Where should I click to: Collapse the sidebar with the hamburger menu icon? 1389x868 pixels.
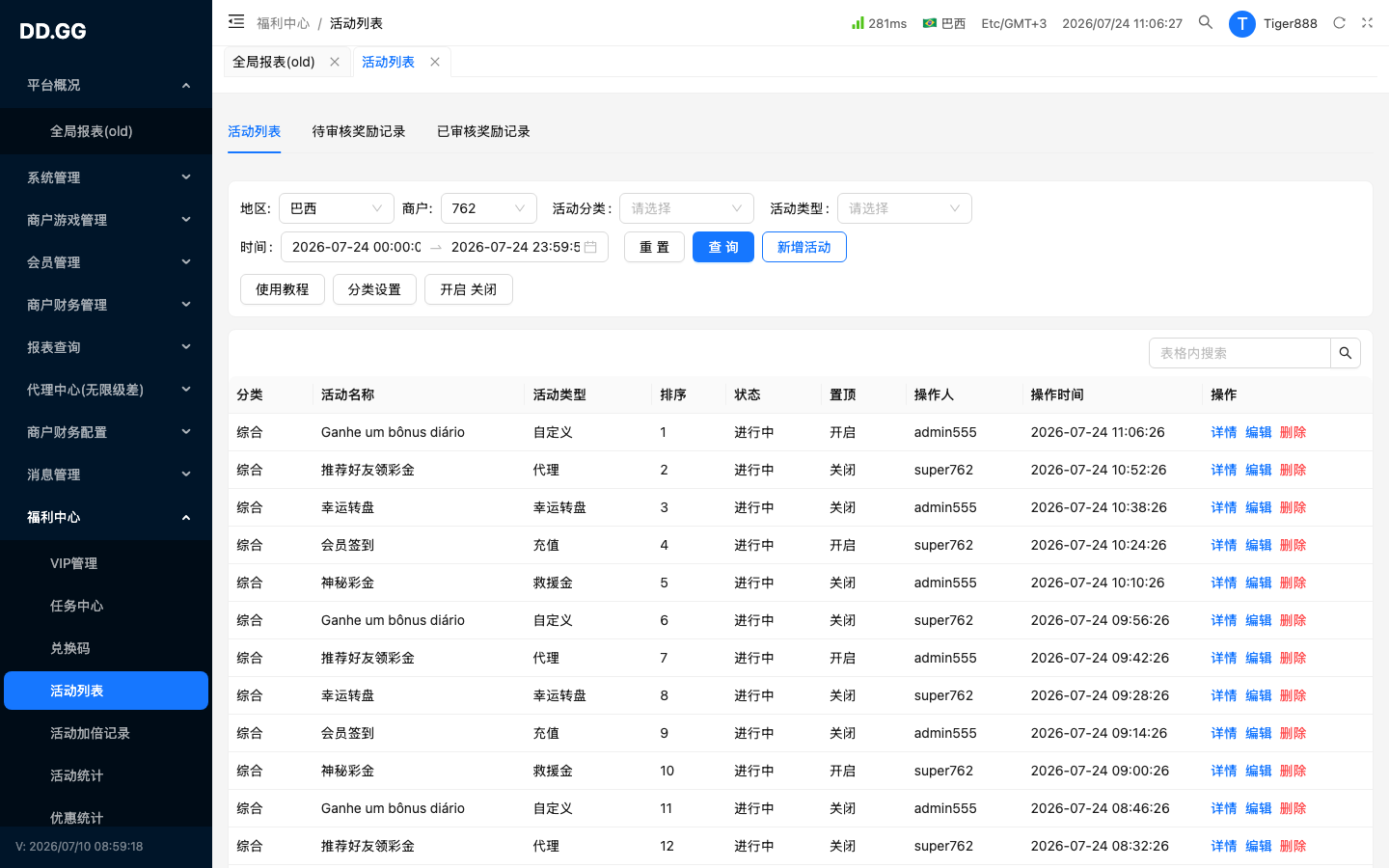[236, 21]
